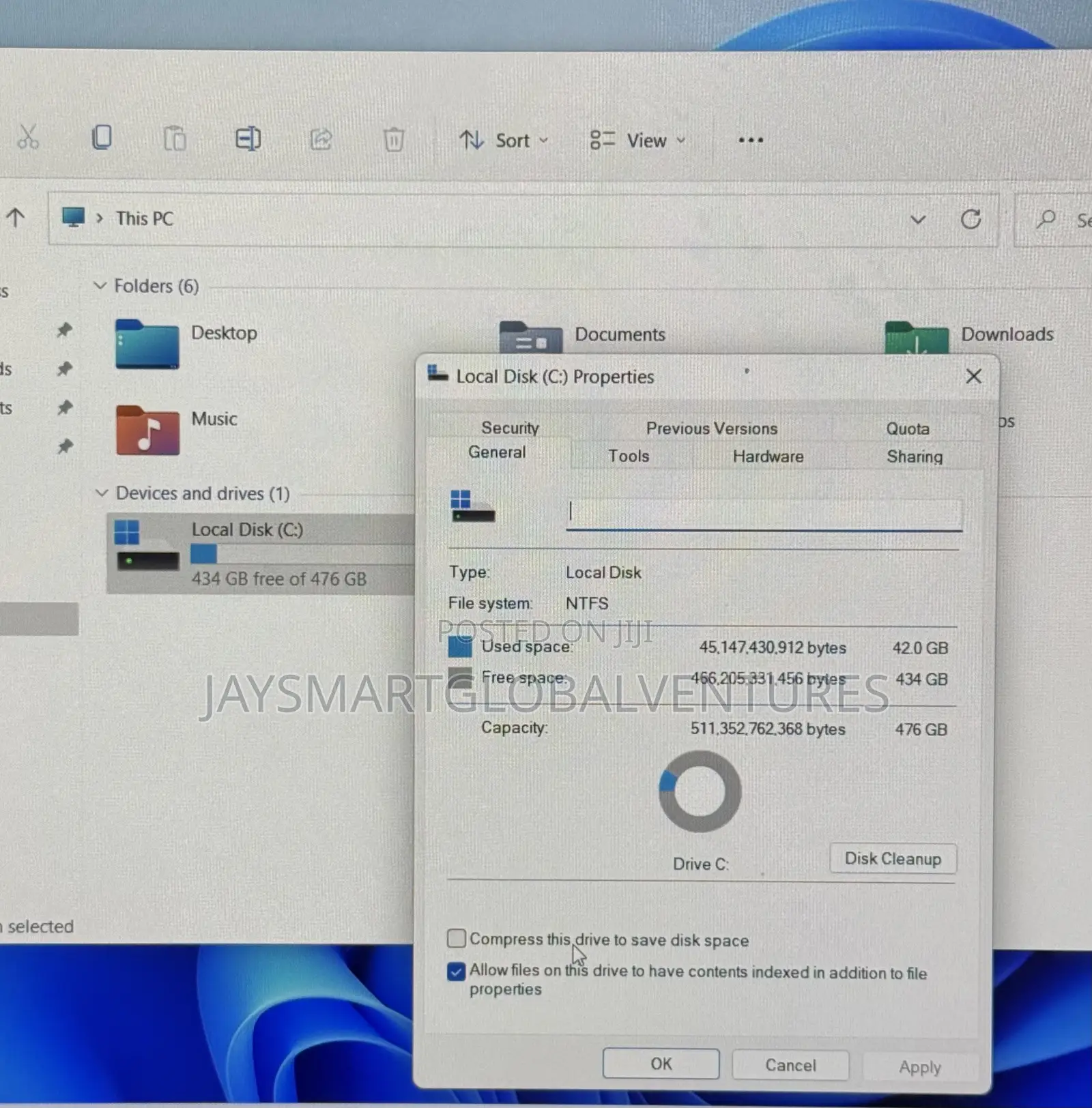1092x1108 pixels.
Task: Open the three-dot See more menu
Action: coord(751,140)
